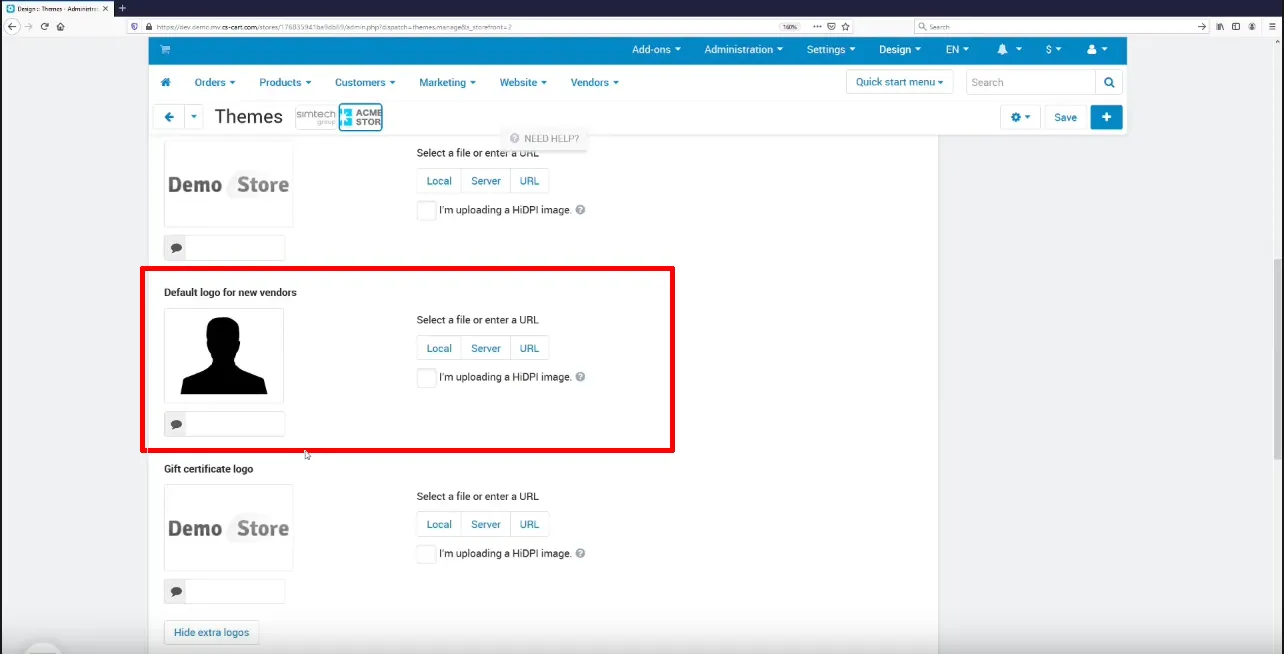This screenshot has height=654, width=1284.
Task: Open the Quick start menu
Action: click(x=900, y=83)
